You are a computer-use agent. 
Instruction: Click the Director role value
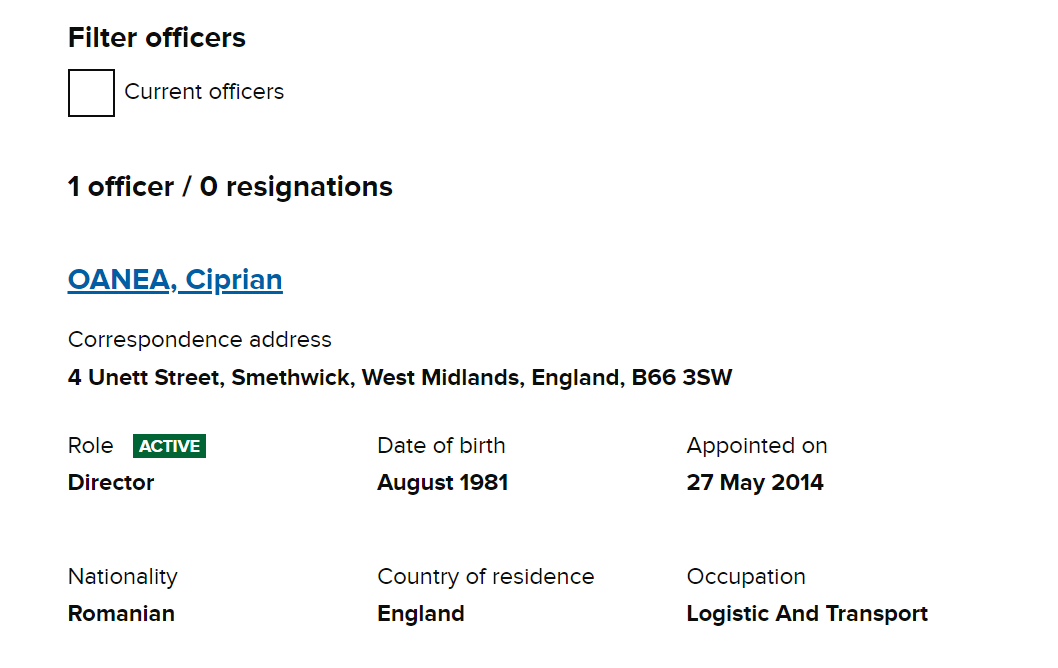pyautogui.click(x=111, y=483)
